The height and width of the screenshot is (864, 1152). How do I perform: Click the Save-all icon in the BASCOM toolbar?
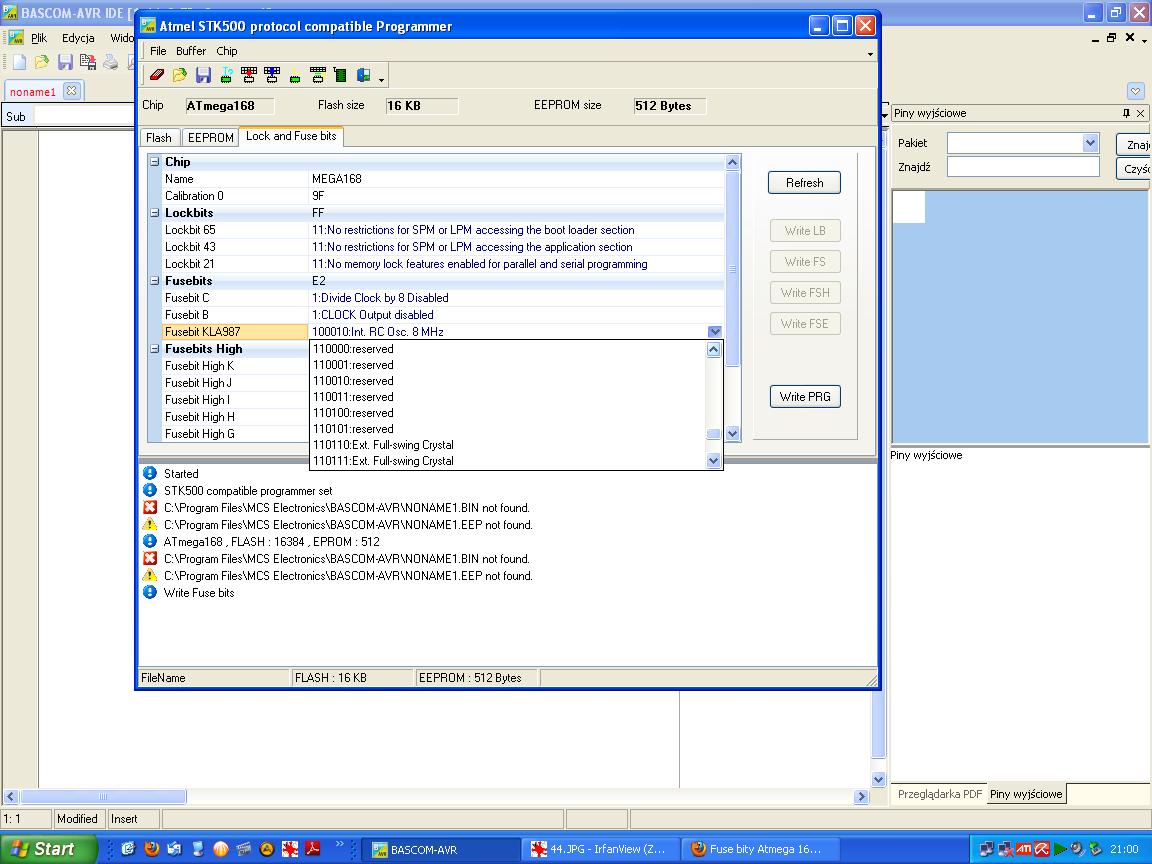tap(87, 62)
